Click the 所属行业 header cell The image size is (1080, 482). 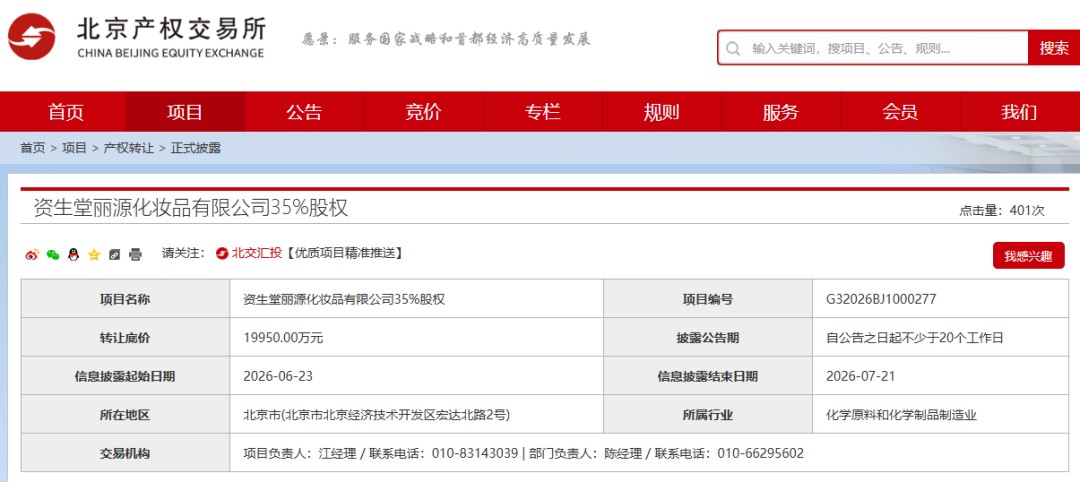[707, 415]
